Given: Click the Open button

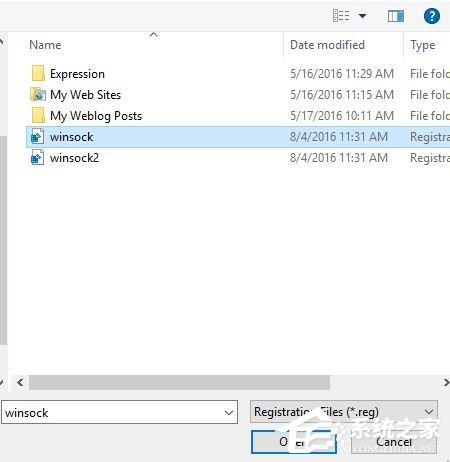Looking at the screenshot, I should pos(293,442).
